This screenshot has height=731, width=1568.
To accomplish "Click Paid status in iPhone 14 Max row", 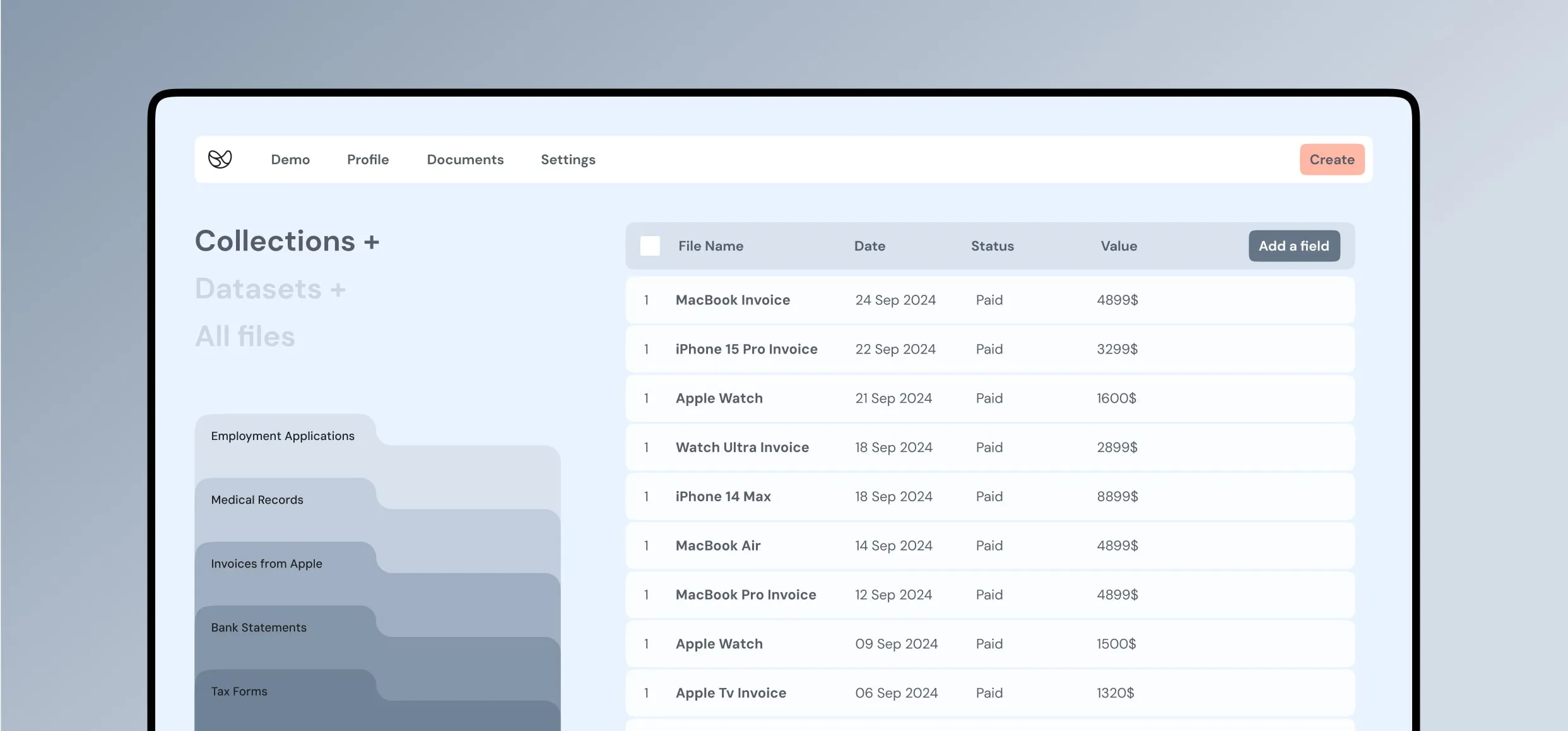I will [x=989, y=496].
